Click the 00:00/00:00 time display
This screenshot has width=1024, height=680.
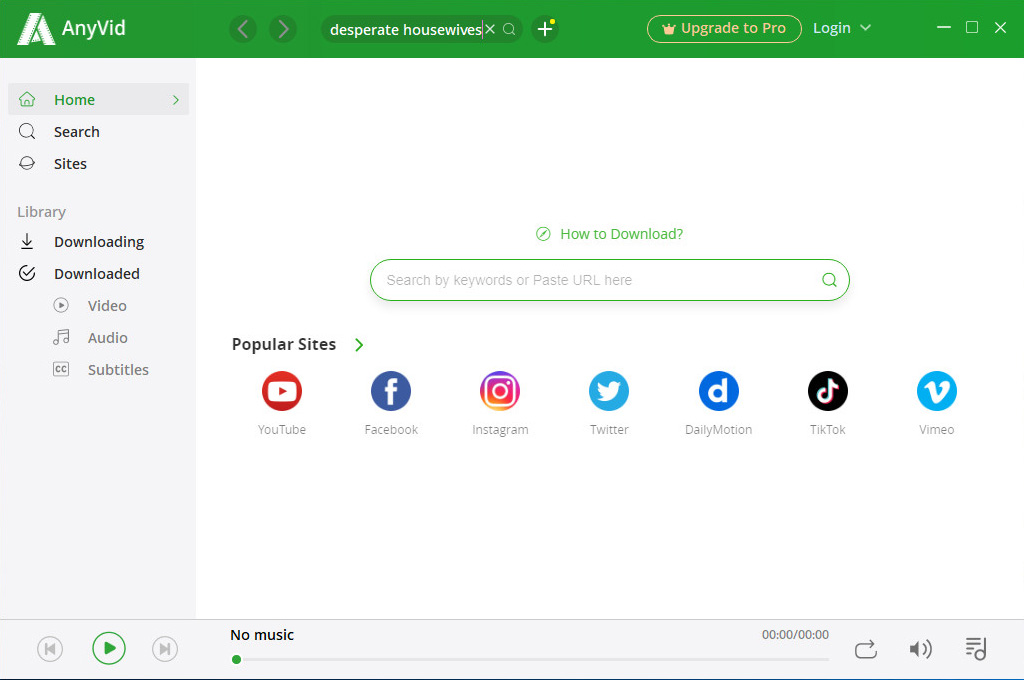pyautogui.click(x=795, y=635)
